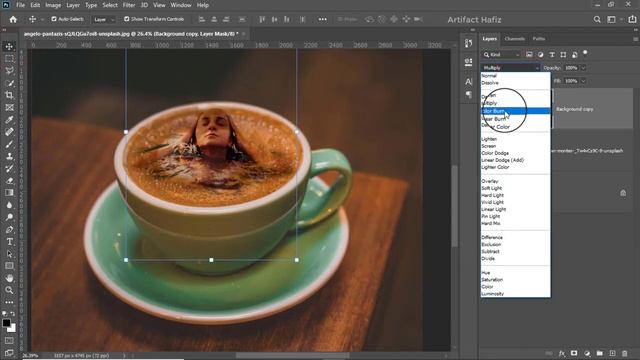The width and height of the screenshot is (640, 360).
Task: Filter for adjustment layers icon
Action: 540,55
